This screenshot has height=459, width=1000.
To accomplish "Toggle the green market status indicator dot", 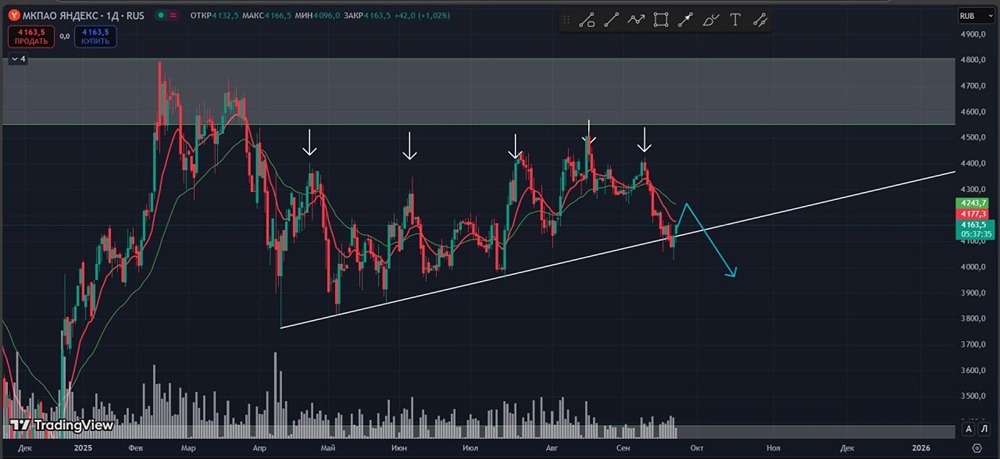I will [x=161, y=15].
